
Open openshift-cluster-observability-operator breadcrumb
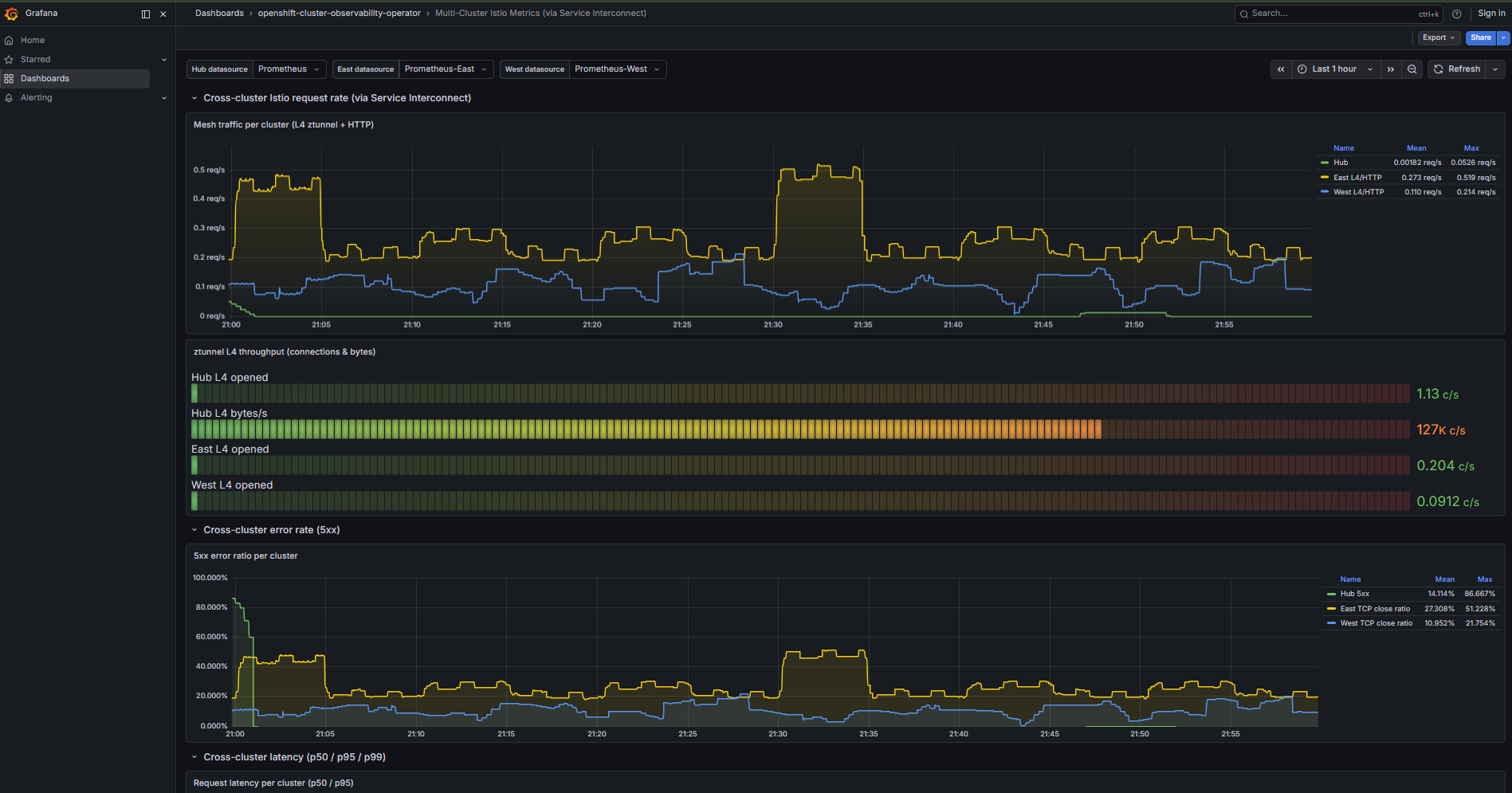339,14
